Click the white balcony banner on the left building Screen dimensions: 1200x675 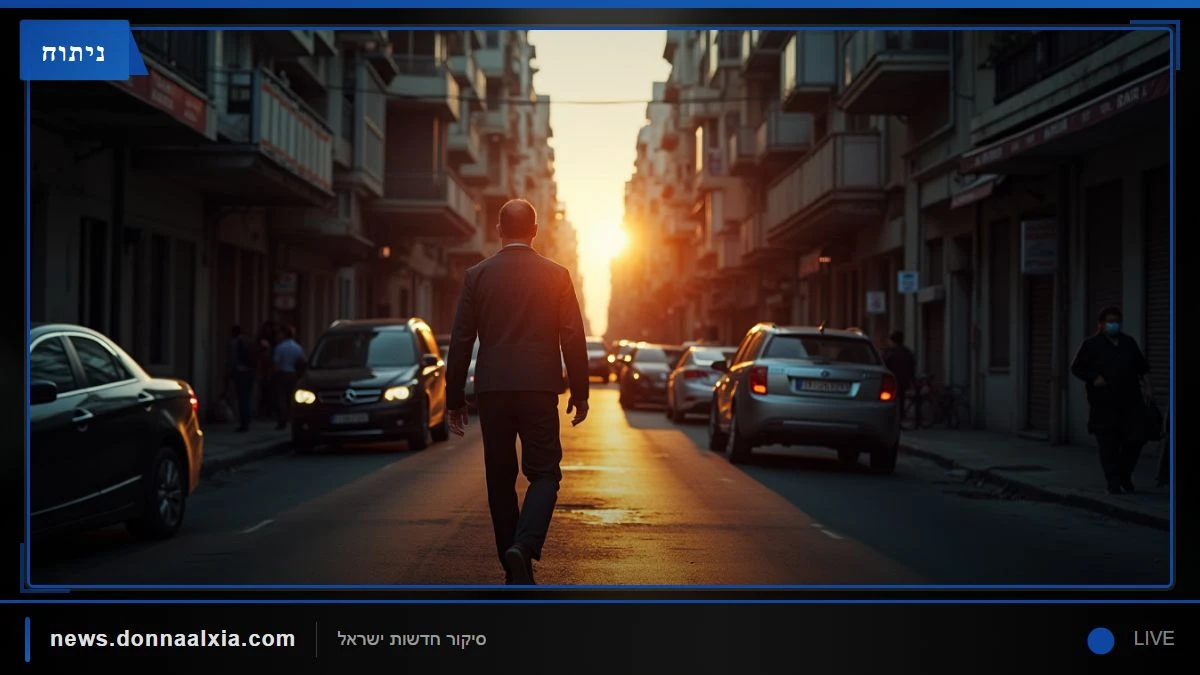[293, 135]
